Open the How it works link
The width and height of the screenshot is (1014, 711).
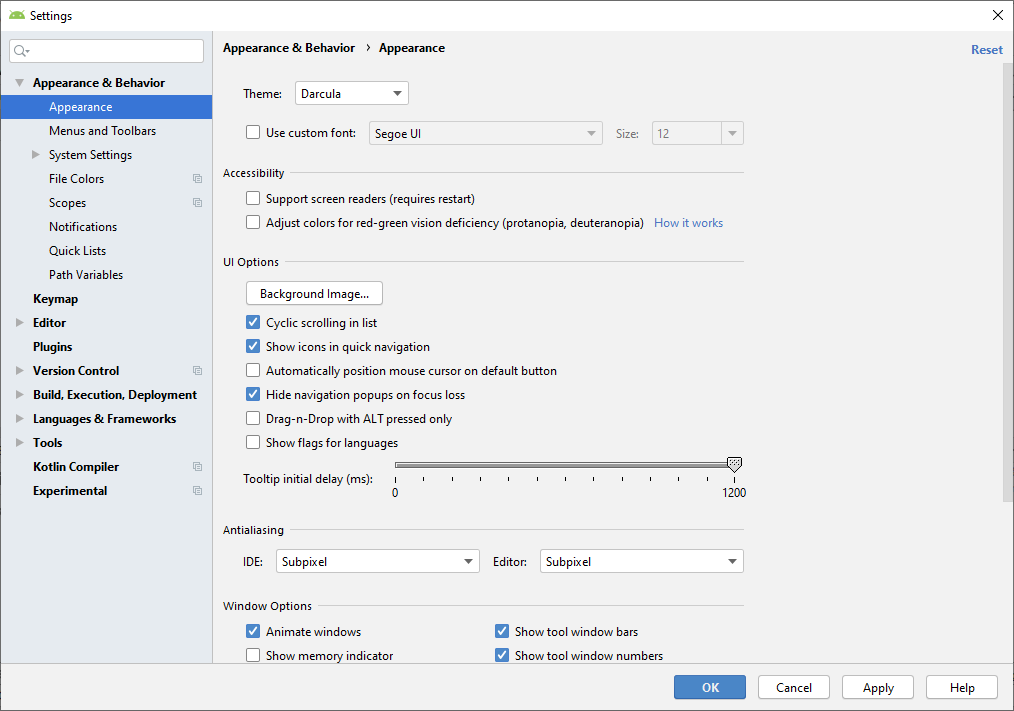click(688, 223)
